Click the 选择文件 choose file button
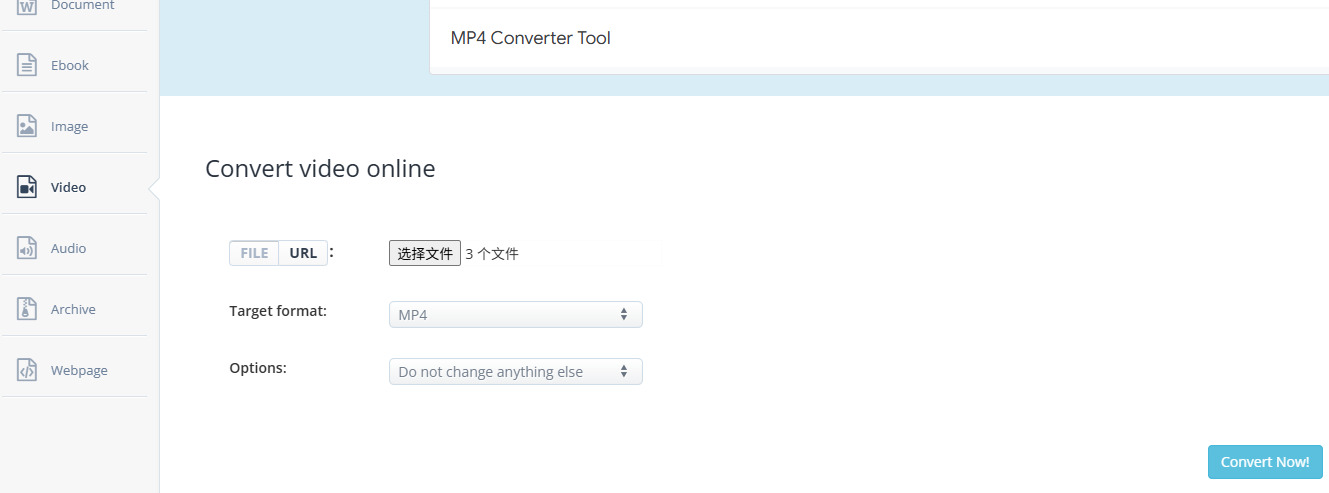 (425, 253)
